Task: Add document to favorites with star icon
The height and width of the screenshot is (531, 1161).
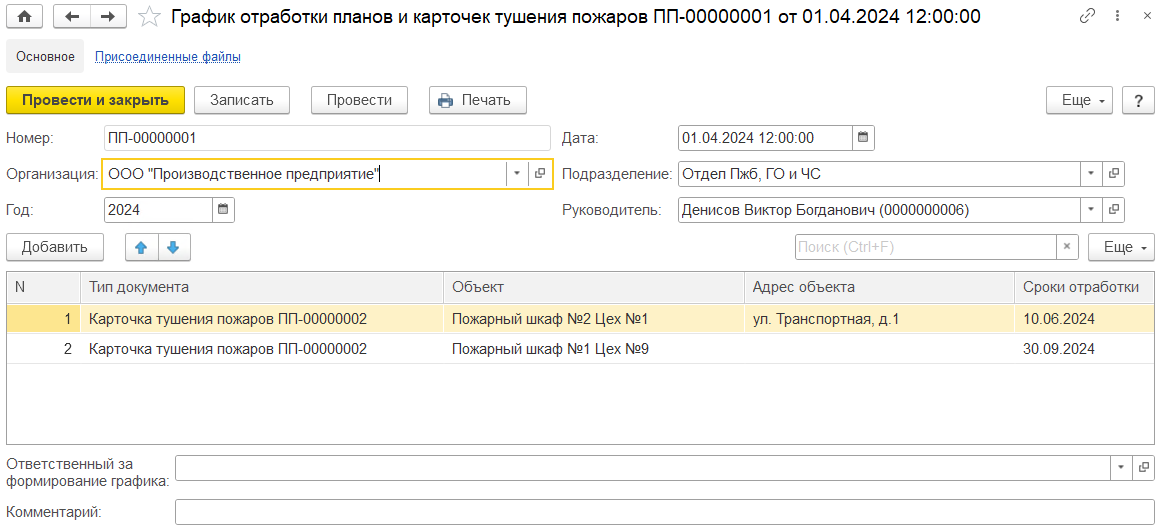Action: tap(149, 16)
